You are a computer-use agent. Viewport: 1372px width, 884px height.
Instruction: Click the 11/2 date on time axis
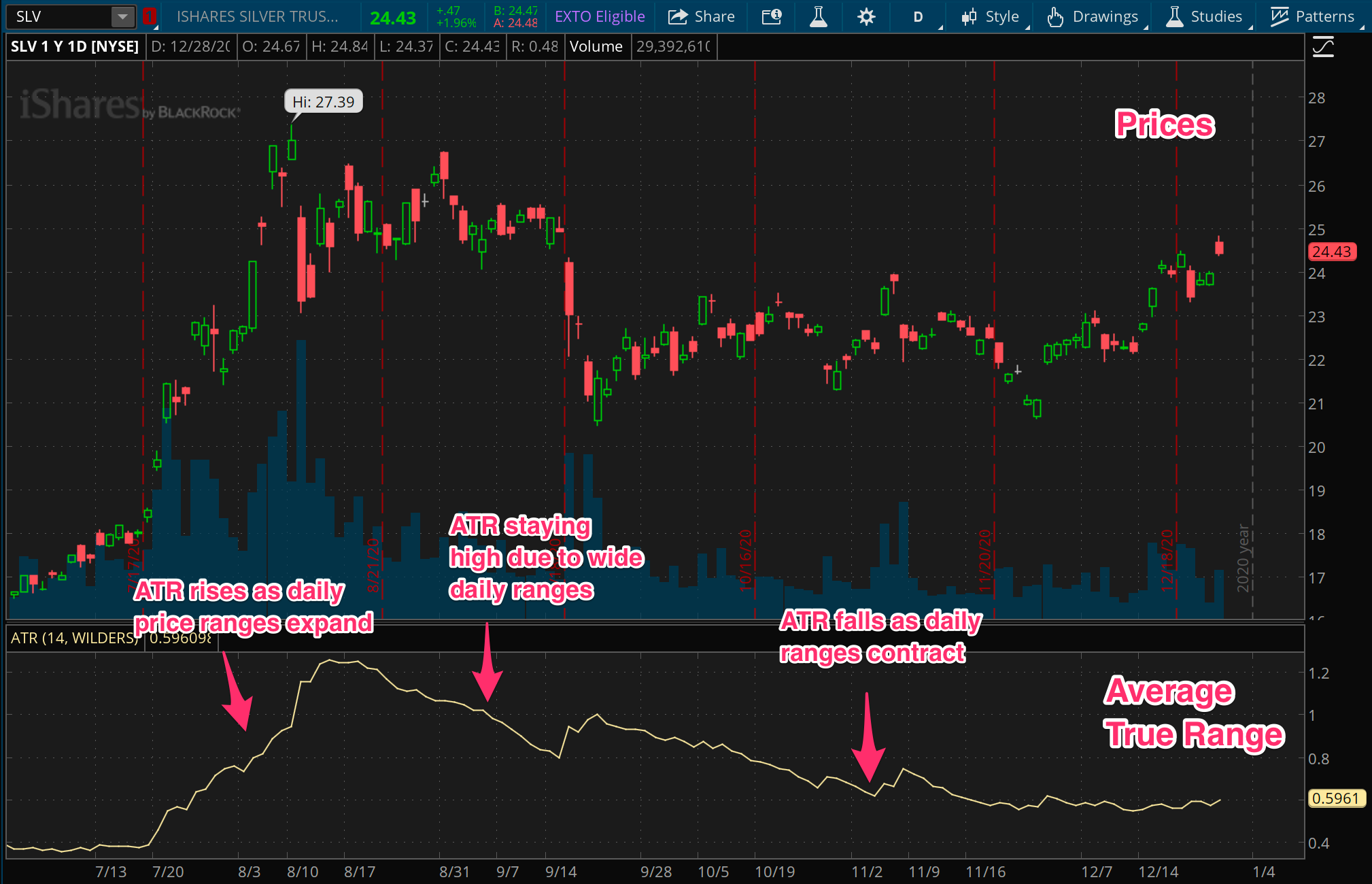point(868,872)
